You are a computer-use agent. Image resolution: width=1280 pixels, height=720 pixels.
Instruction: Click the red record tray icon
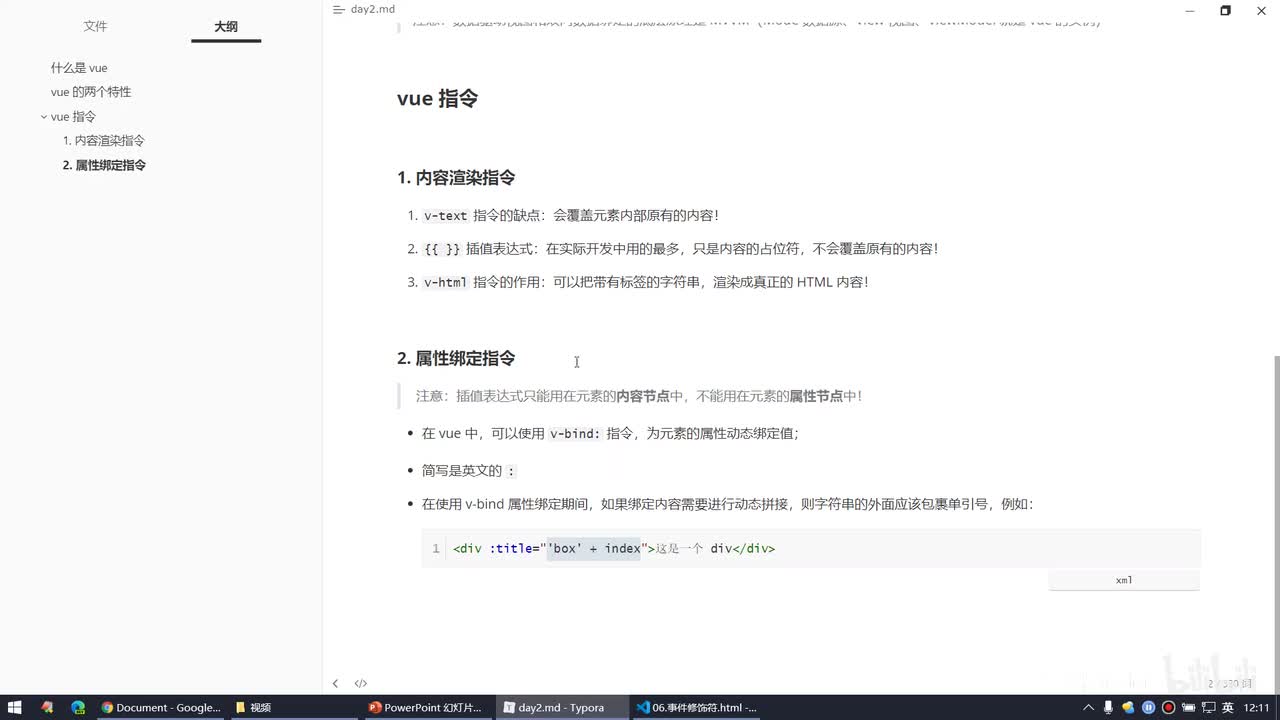click(x=1167, y=707)
